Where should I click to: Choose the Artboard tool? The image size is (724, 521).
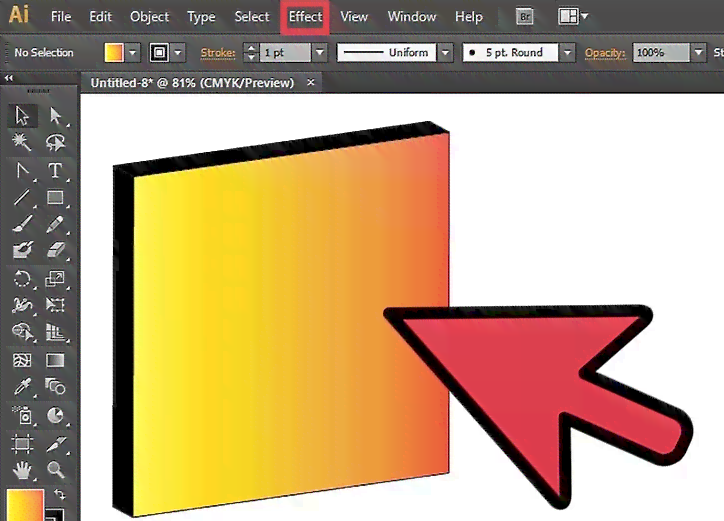[22, 444]
